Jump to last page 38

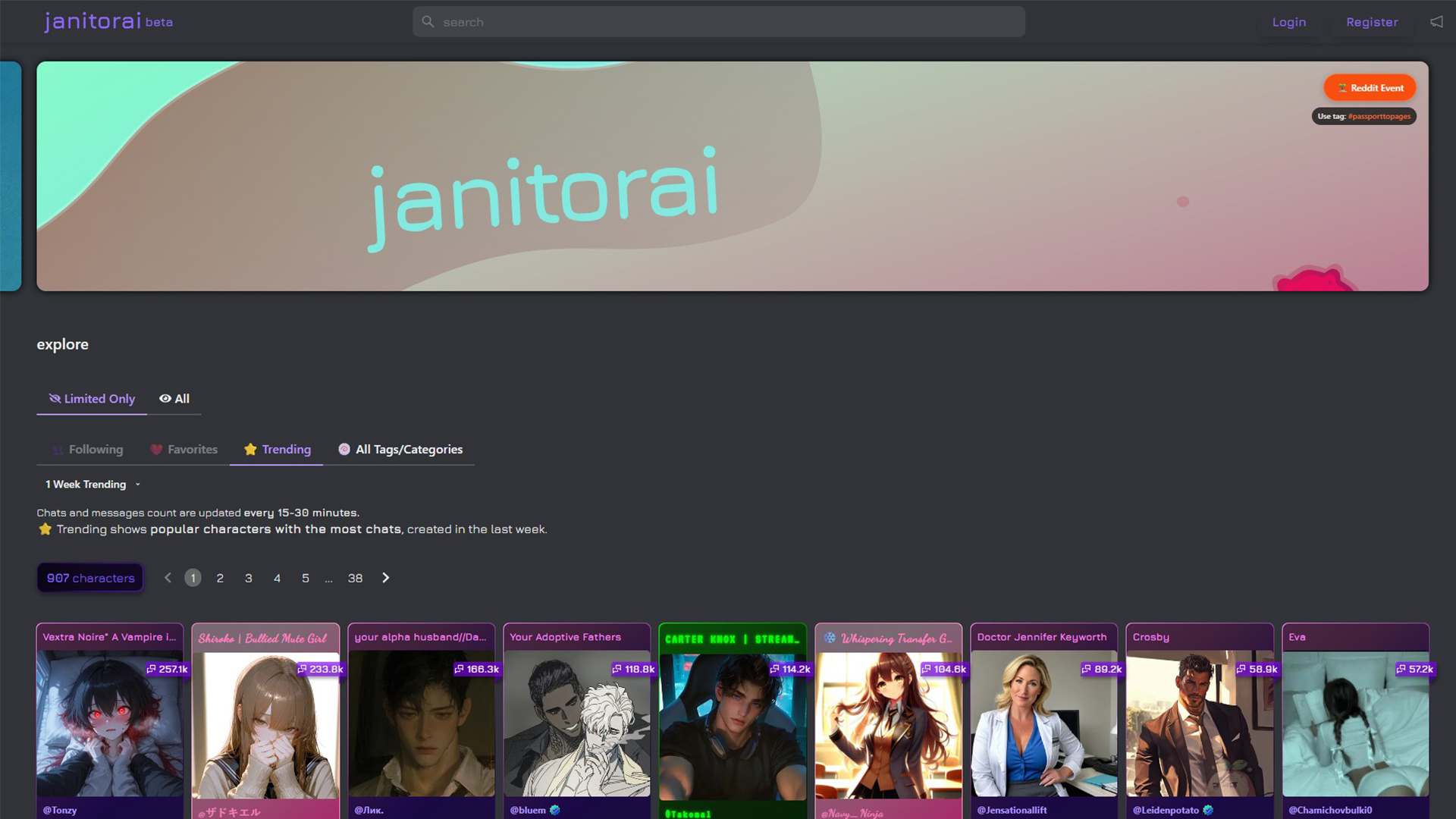coord(355,578)
